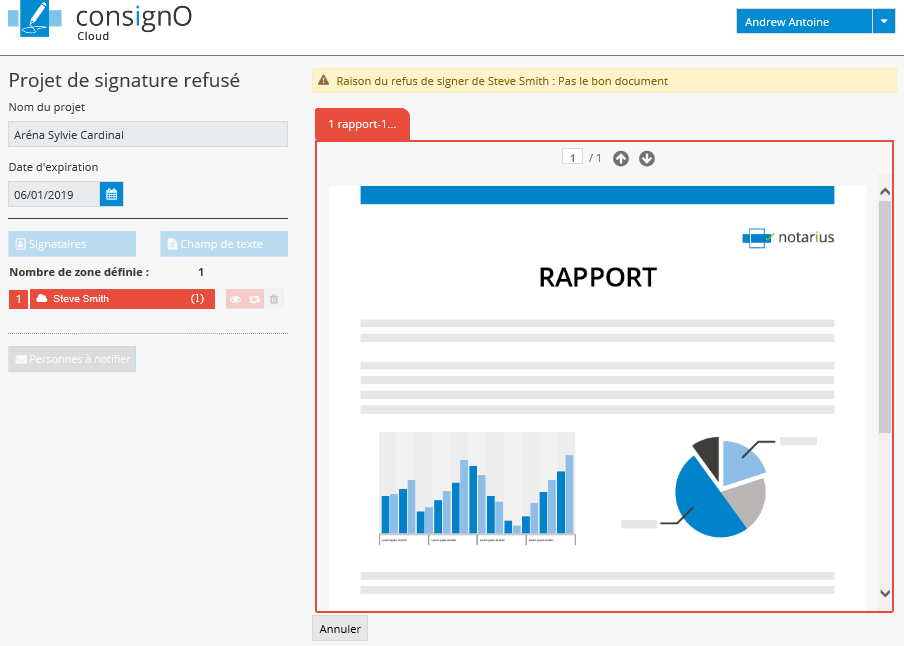Screen dimensions: 904x646
Task: Click the Nom du projet text field
Action: click(148, 135)
